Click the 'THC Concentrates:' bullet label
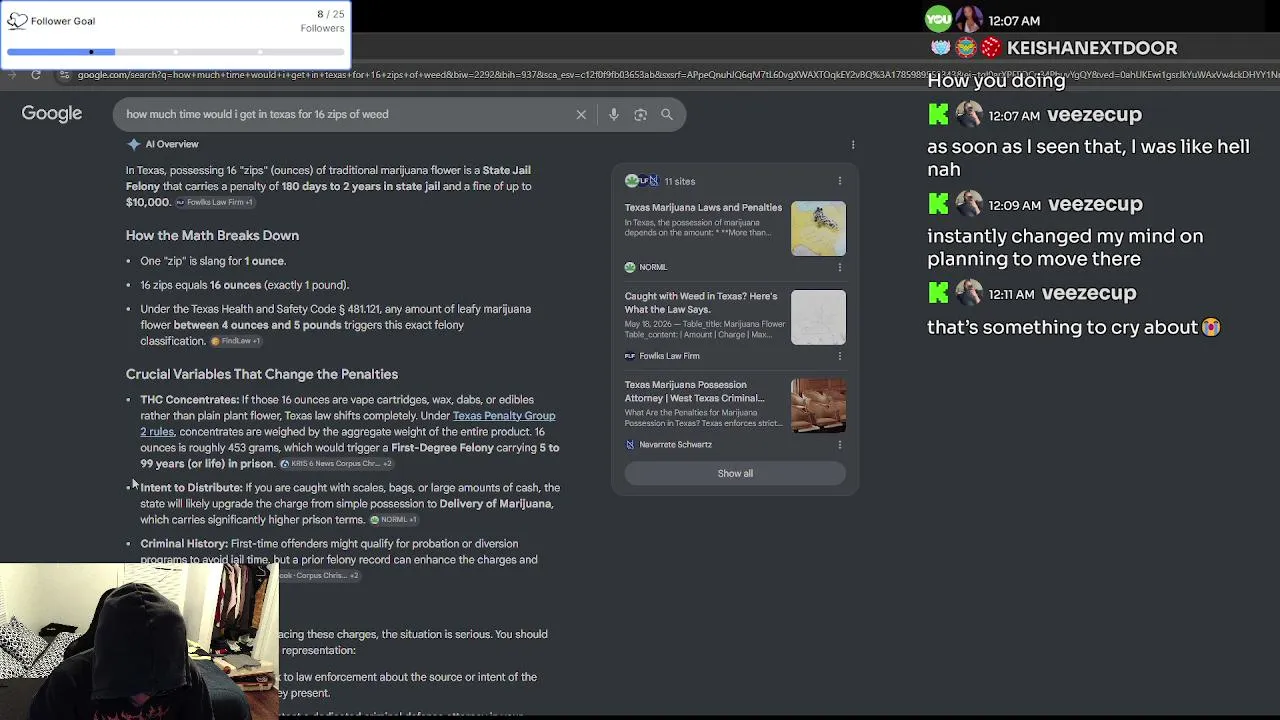Viewport: 1280px width, 720px height. click(189, 400)
